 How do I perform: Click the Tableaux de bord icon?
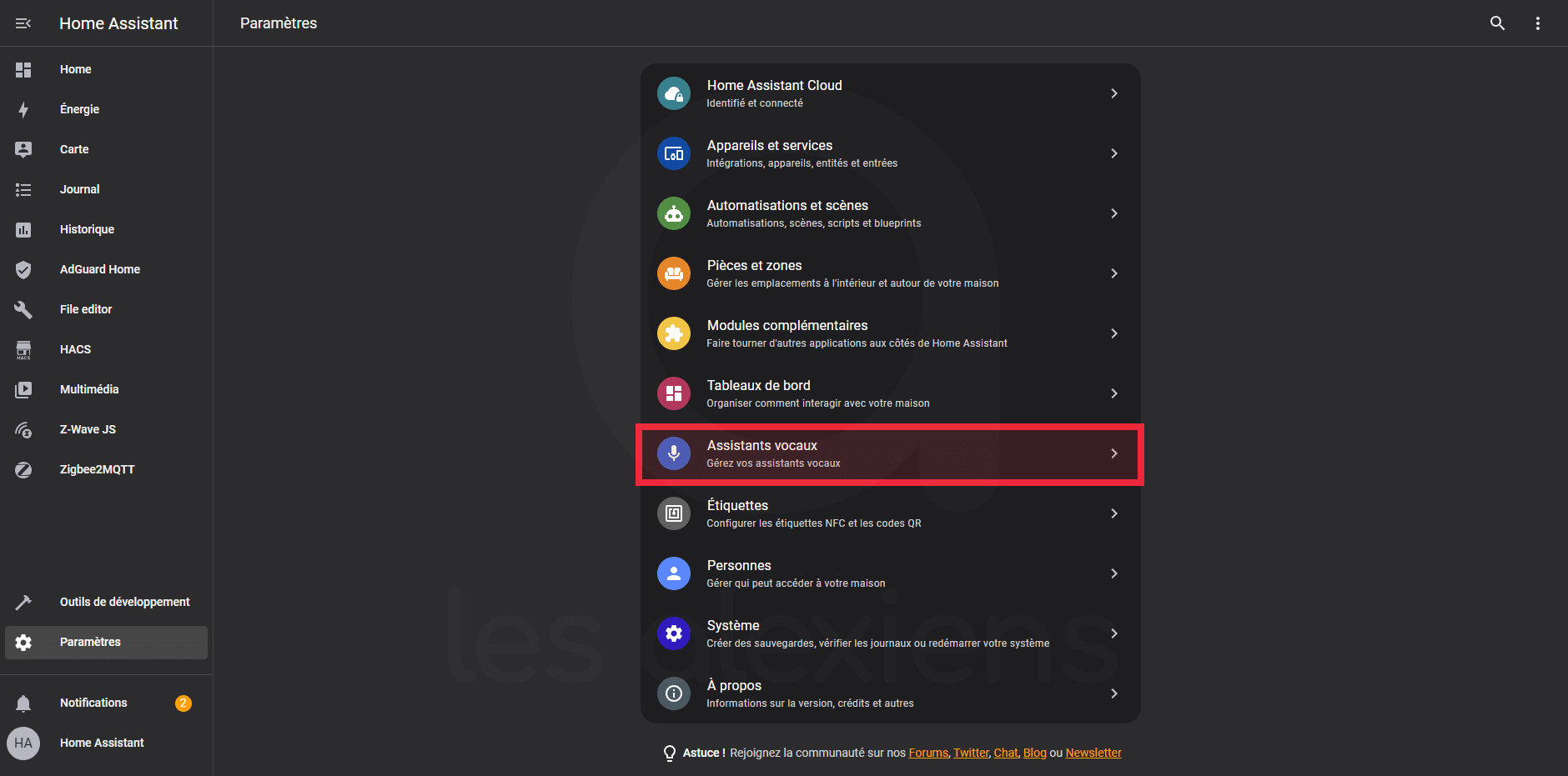coord(674,393)
